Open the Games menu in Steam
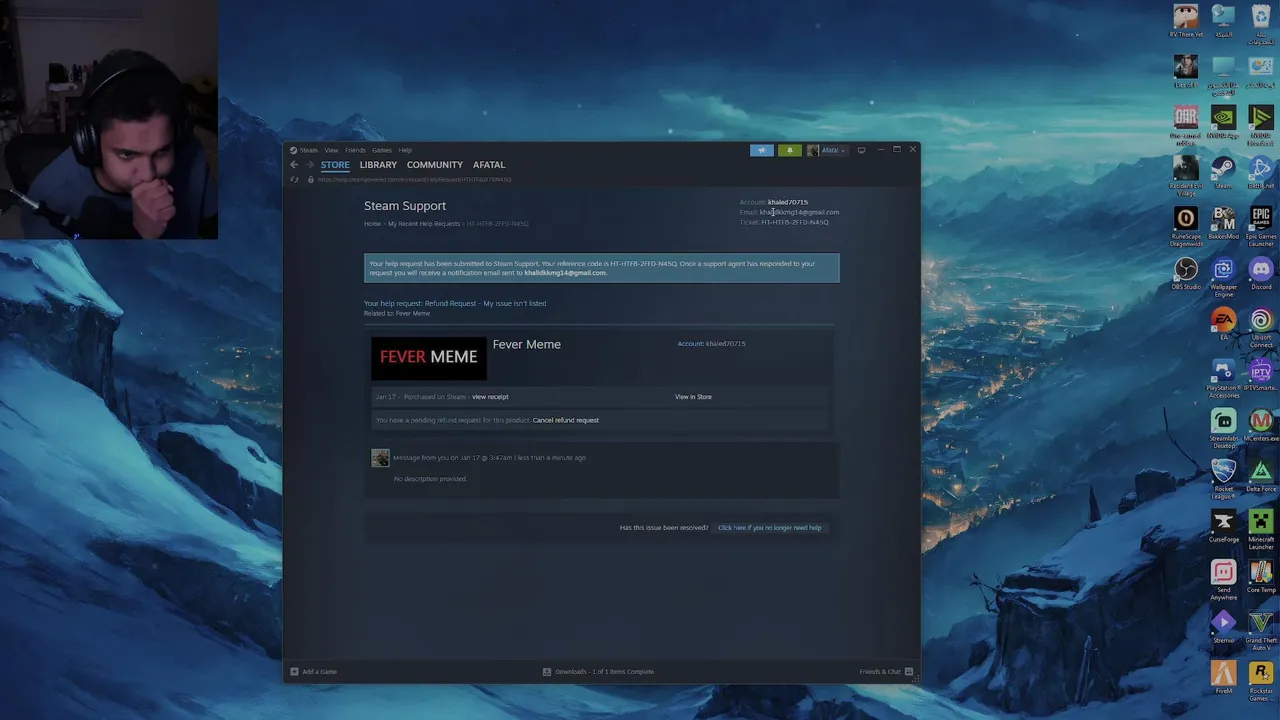 [x=382, y=150]
